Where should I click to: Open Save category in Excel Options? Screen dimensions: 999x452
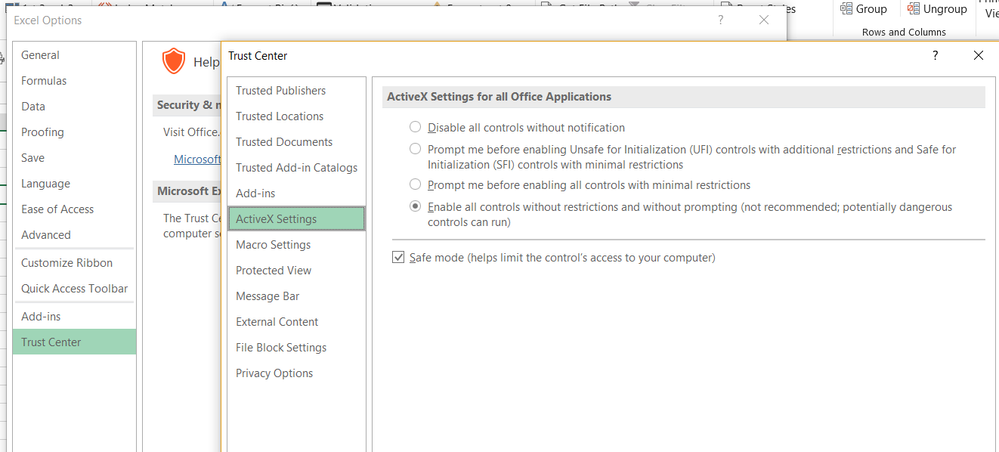[x=75, y=157]
